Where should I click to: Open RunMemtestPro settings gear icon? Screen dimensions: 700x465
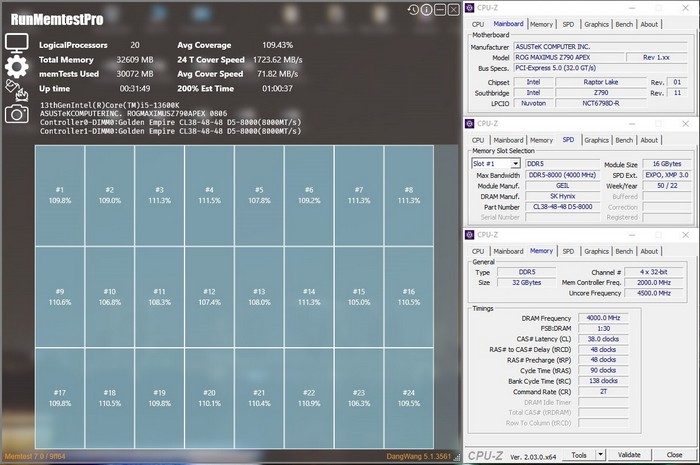pos(16,66)
